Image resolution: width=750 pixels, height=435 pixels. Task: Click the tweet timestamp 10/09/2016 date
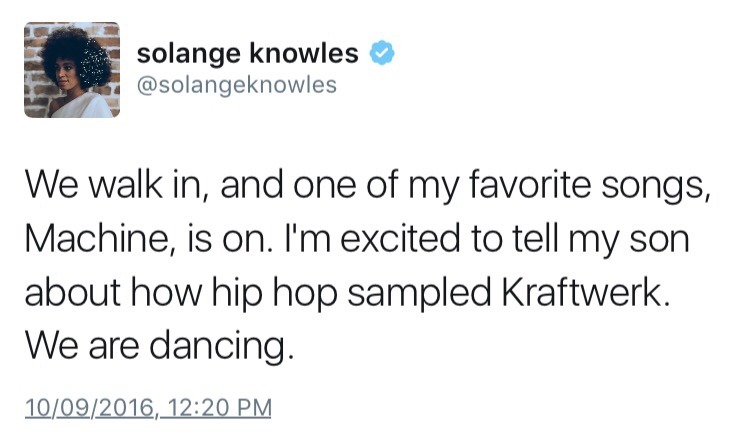point(87,407)
